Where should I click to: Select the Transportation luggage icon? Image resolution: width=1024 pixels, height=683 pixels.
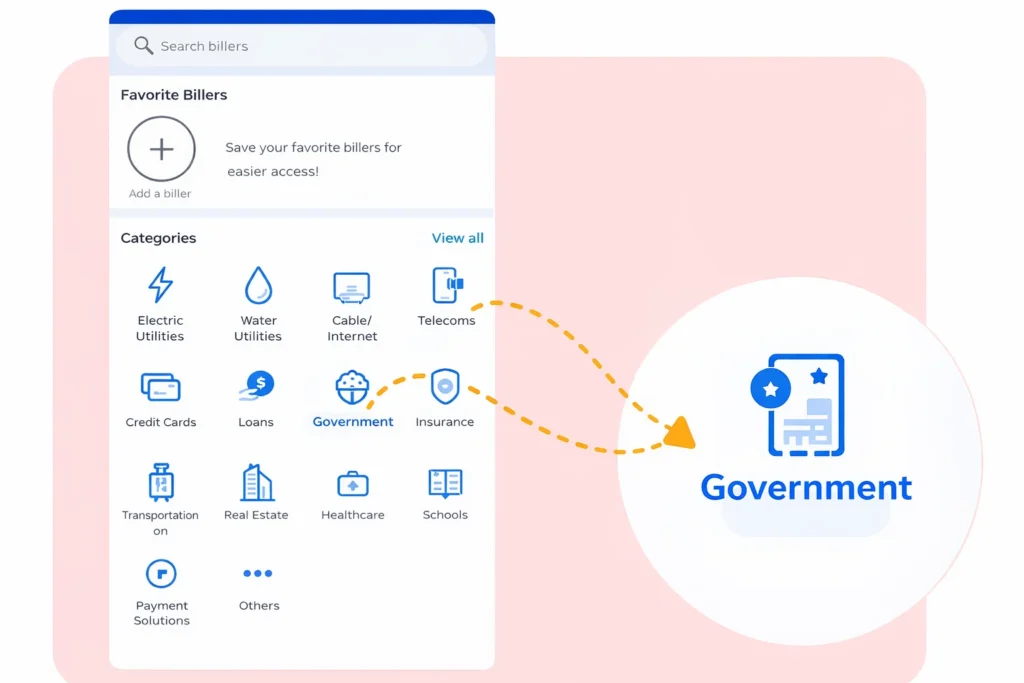pyautogui.click(x=161, y=482)
